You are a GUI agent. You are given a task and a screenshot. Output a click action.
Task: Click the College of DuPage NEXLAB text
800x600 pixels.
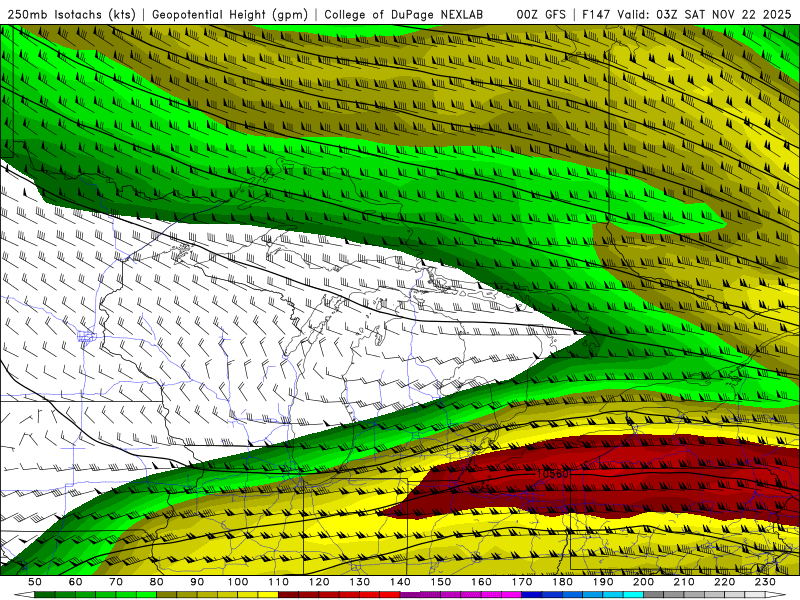coord(403,14)
